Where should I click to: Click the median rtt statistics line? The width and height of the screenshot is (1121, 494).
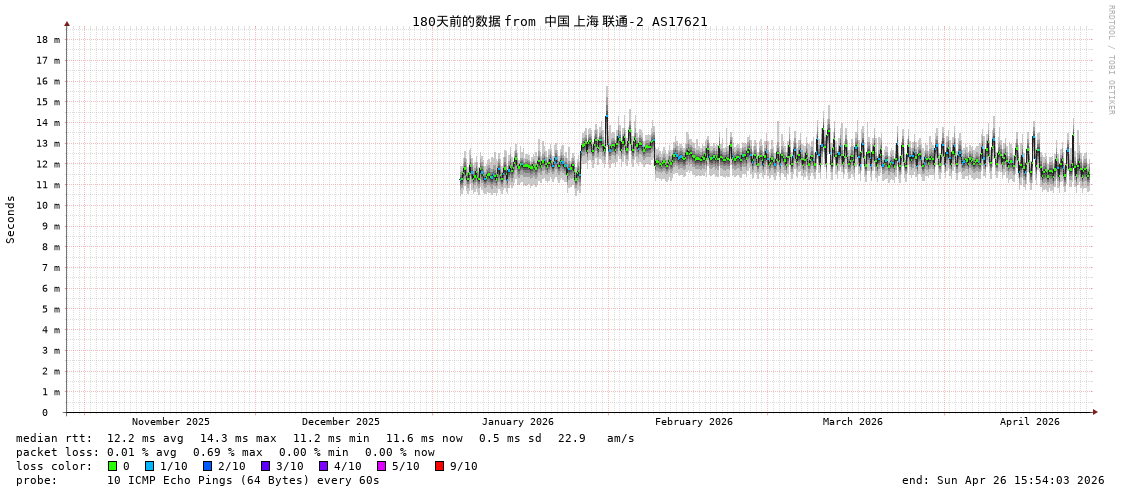325,438
